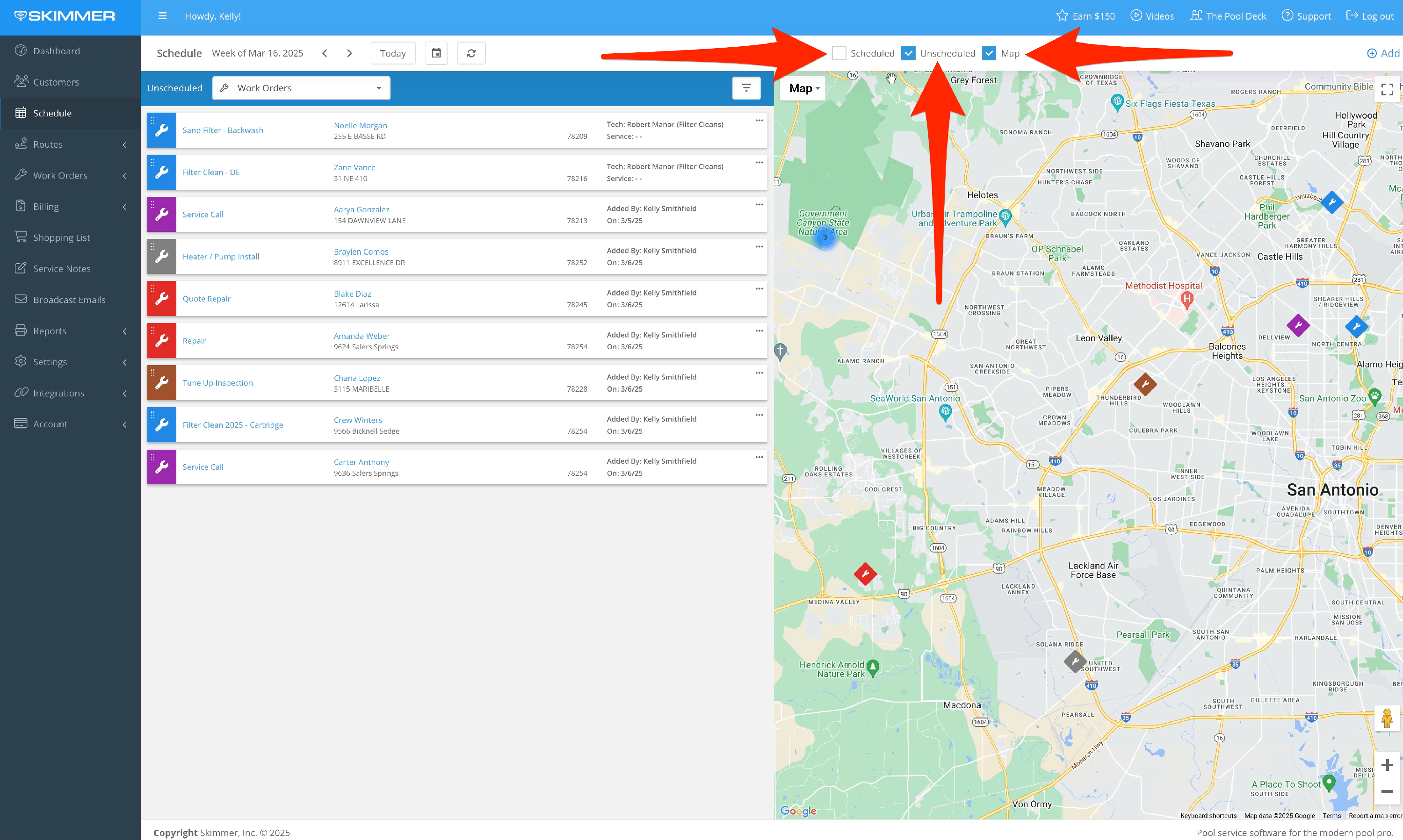Viewport: 1403px width, 840px height.
Task: Toggle map fullscreen view icon
Action: click(1387, 89)
